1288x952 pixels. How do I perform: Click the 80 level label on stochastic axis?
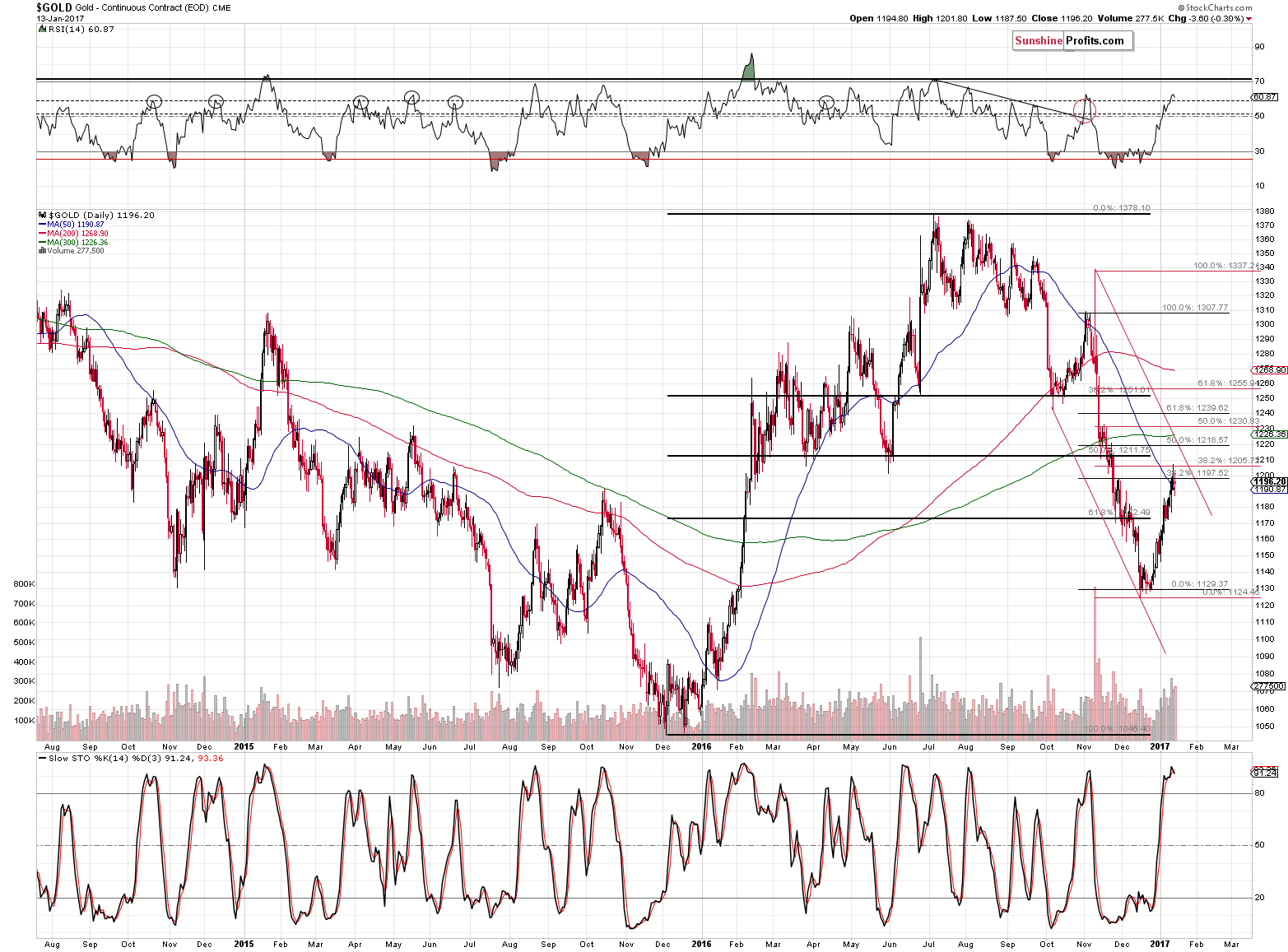coord(1259,793)
